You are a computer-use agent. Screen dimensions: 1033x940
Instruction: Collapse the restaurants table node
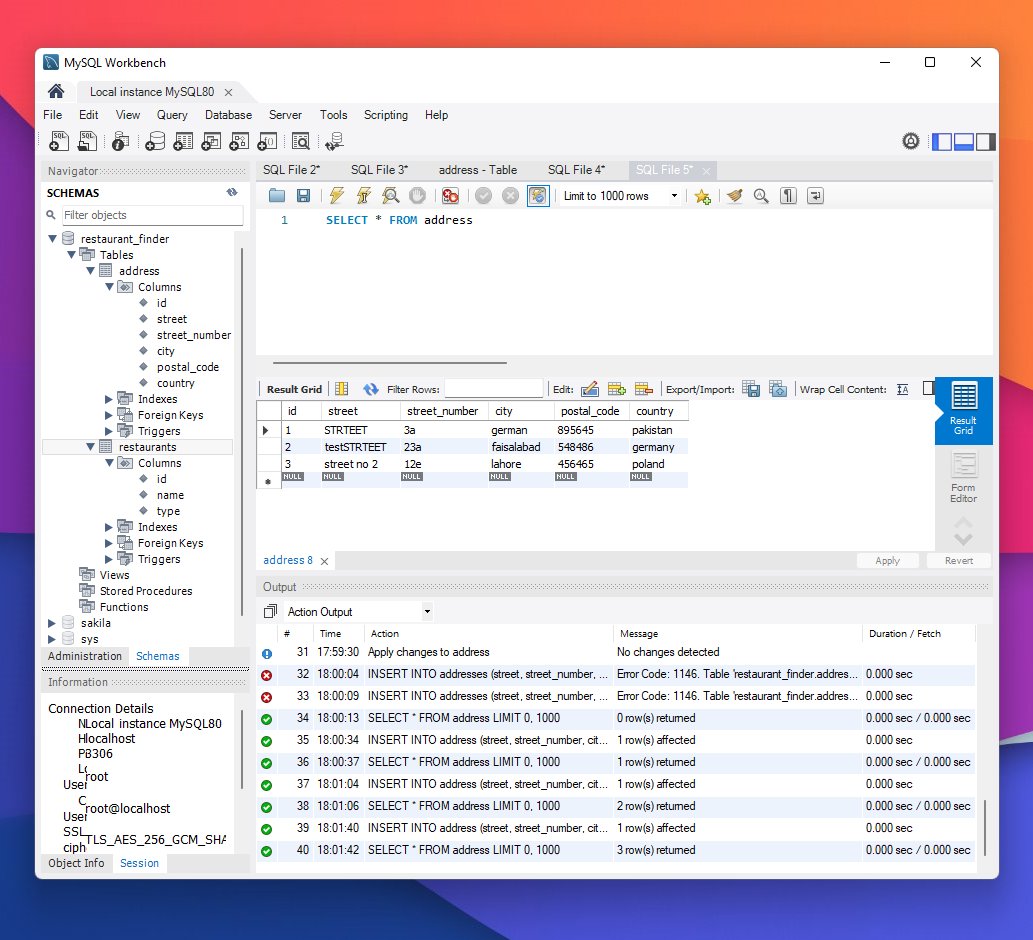pos(91,447)
